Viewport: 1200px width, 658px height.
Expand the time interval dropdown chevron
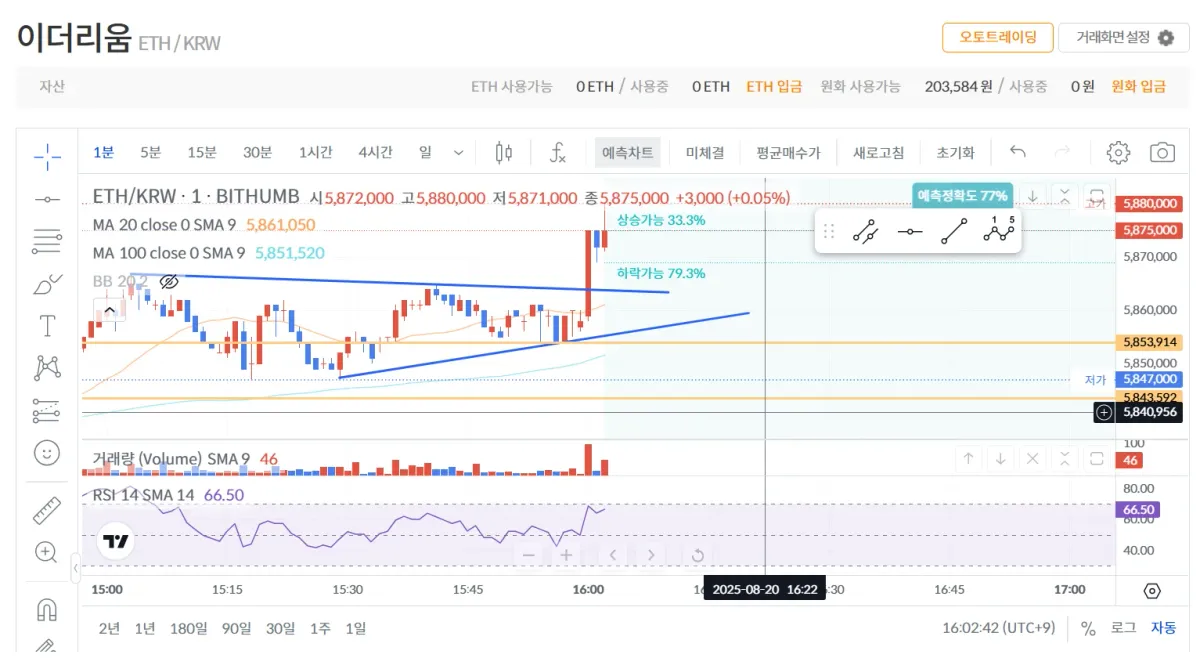[x=459, y=153]
